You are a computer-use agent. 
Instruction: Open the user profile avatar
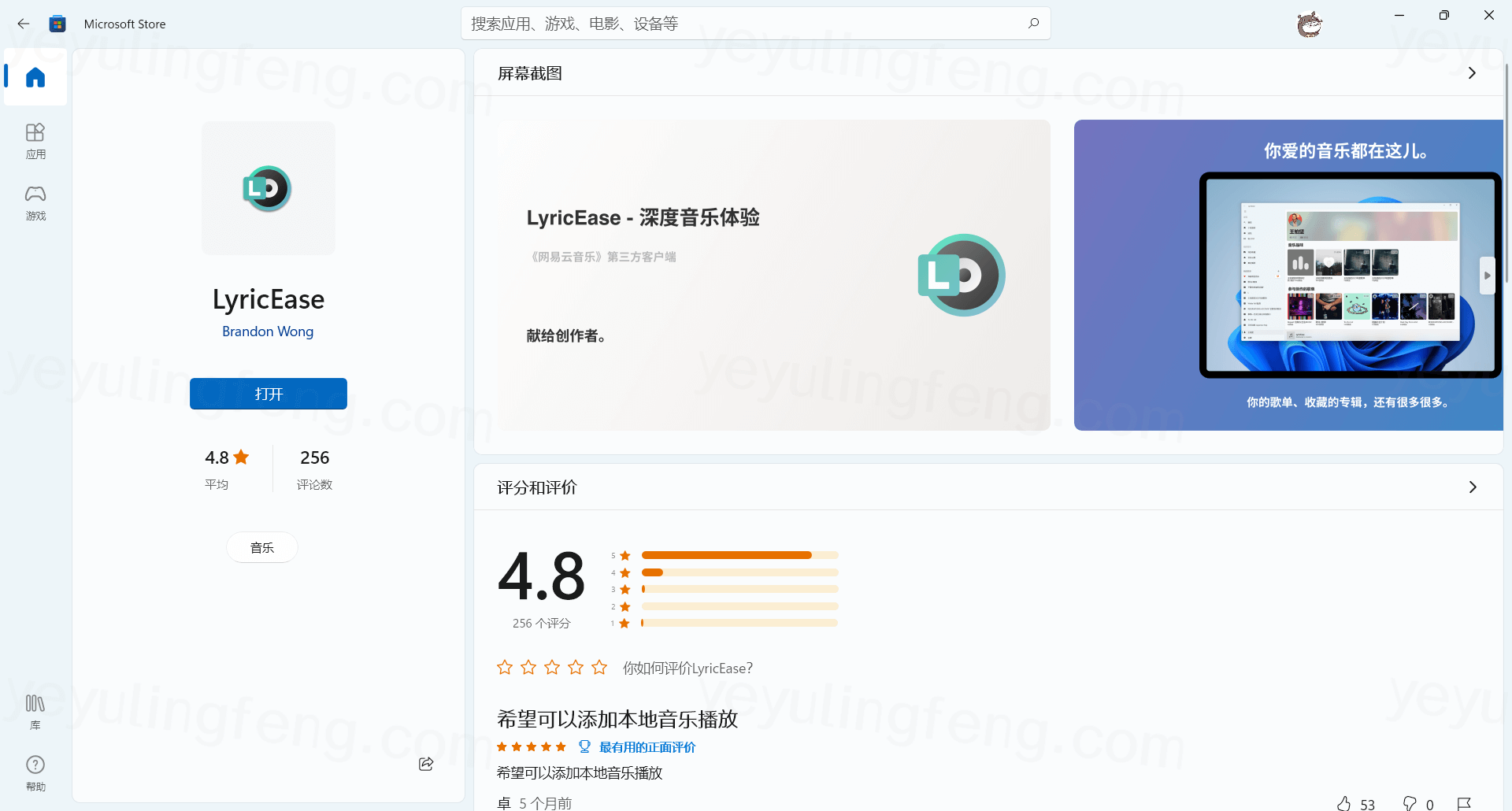point(1310,24)
